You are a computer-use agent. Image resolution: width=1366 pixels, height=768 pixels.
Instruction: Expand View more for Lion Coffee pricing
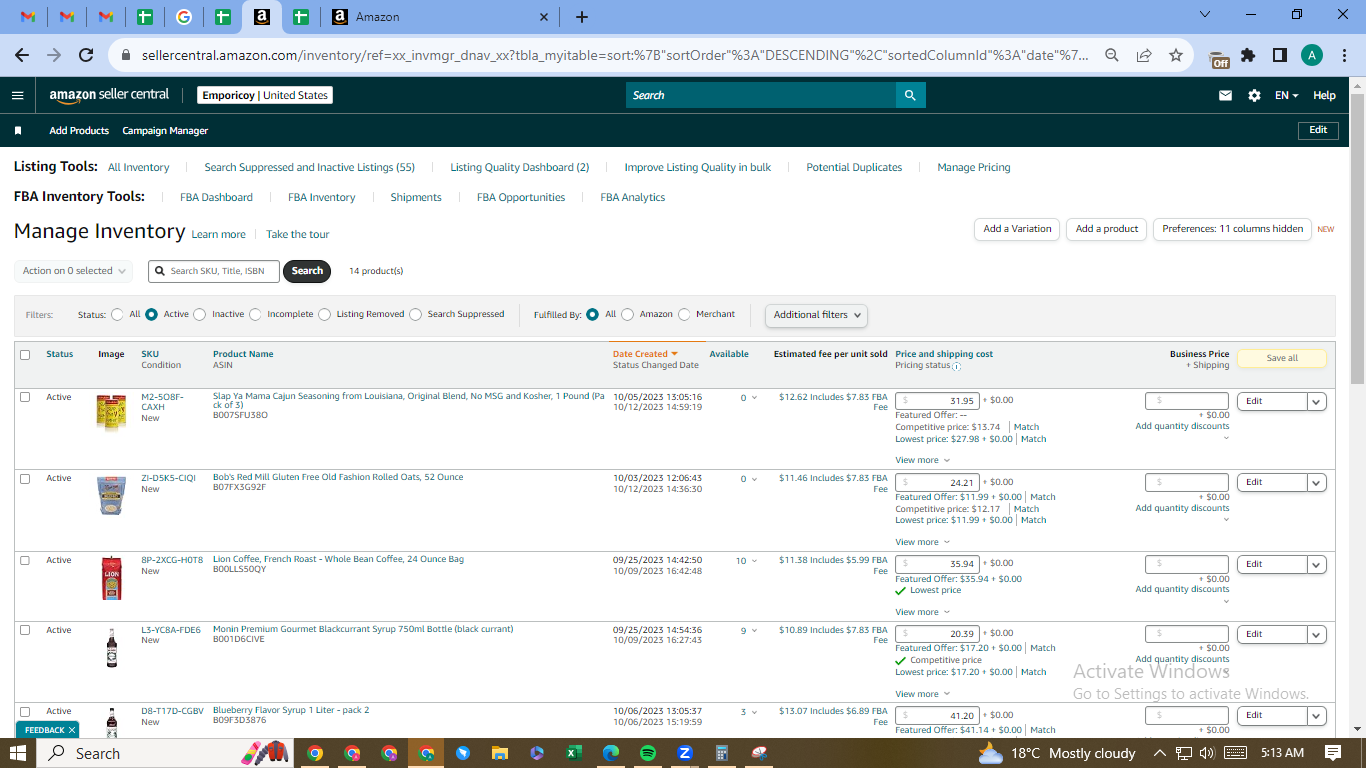pos(920,612)
